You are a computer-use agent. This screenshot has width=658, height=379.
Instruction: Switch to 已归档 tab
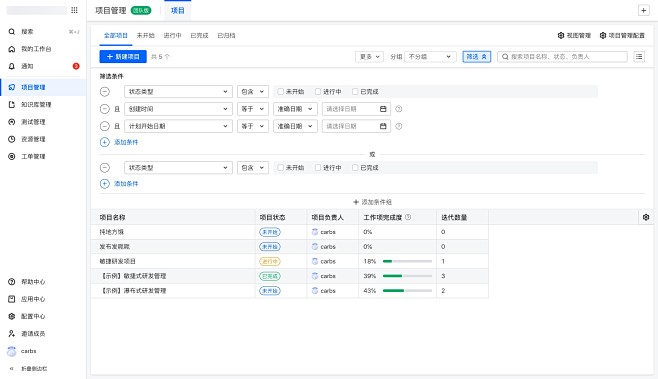click(226, 36)
